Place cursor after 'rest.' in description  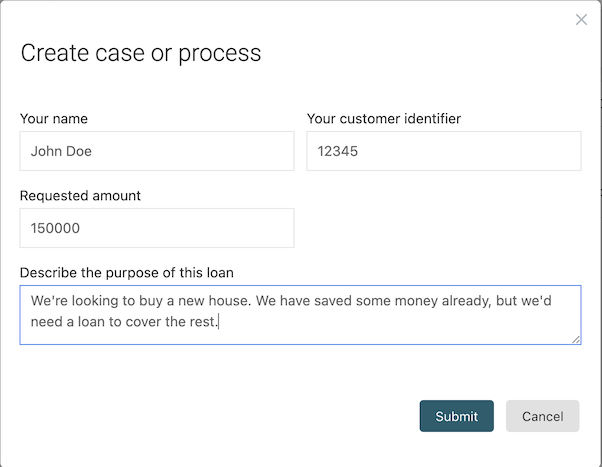click(x=219, y=322)
